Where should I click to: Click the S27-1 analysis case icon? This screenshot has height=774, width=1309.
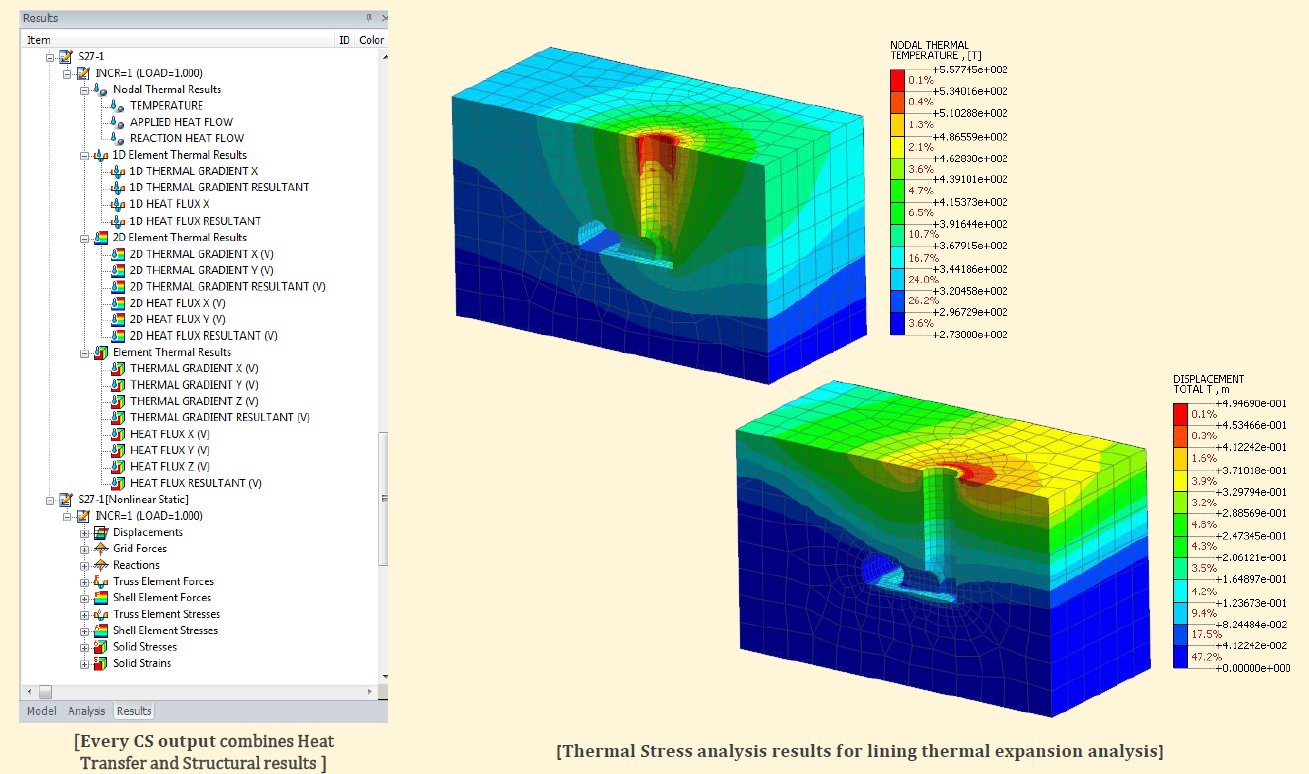coord(67,57)
